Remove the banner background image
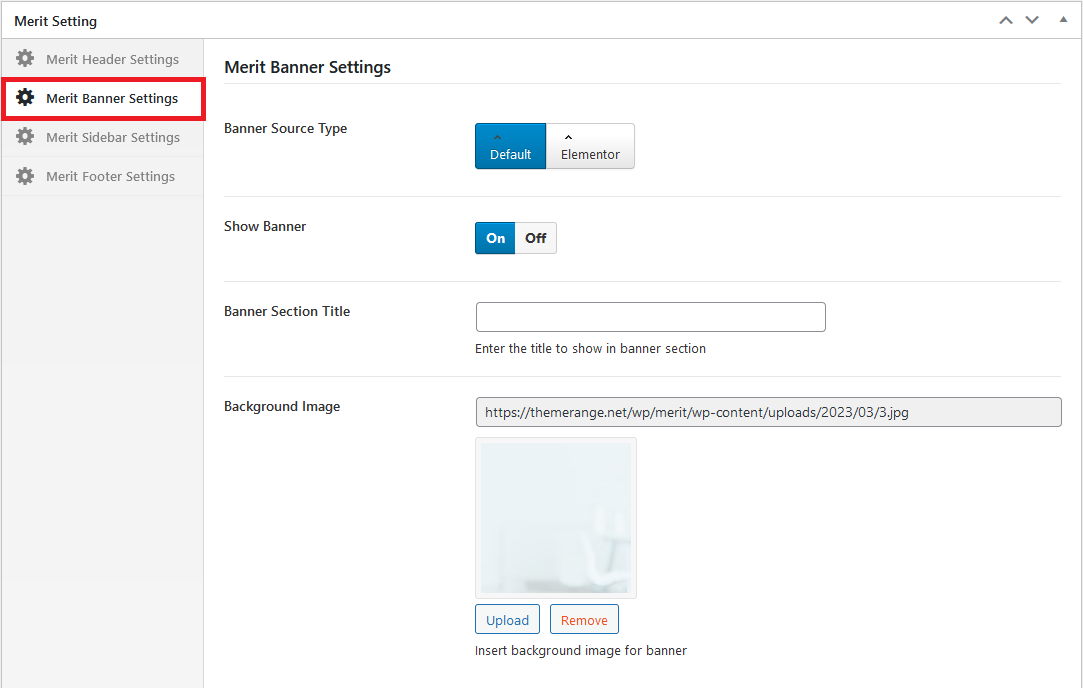The image size is (1083, 688). point(584,620)
